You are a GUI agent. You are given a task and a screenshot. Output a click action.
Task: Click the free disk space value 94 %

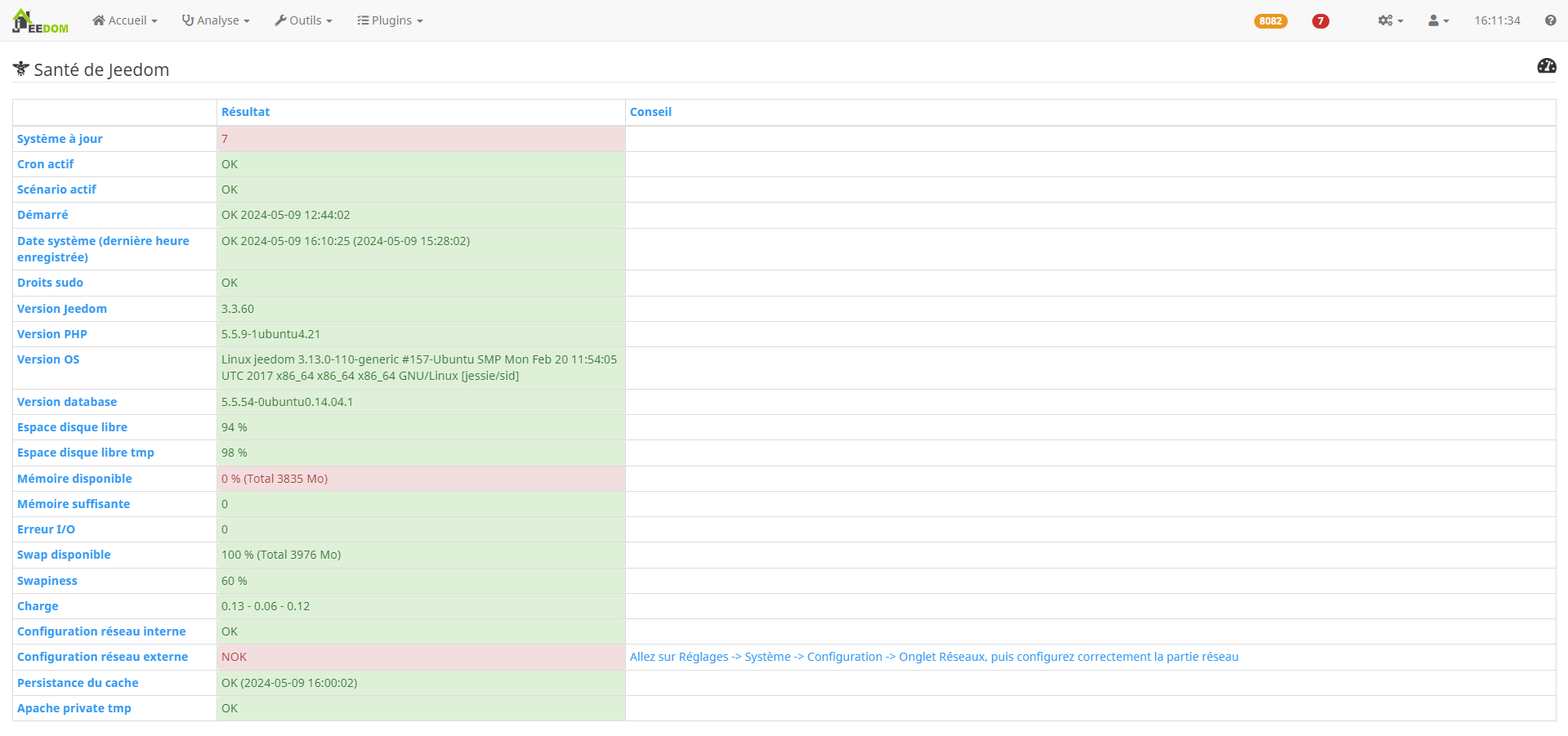(235, 427)
